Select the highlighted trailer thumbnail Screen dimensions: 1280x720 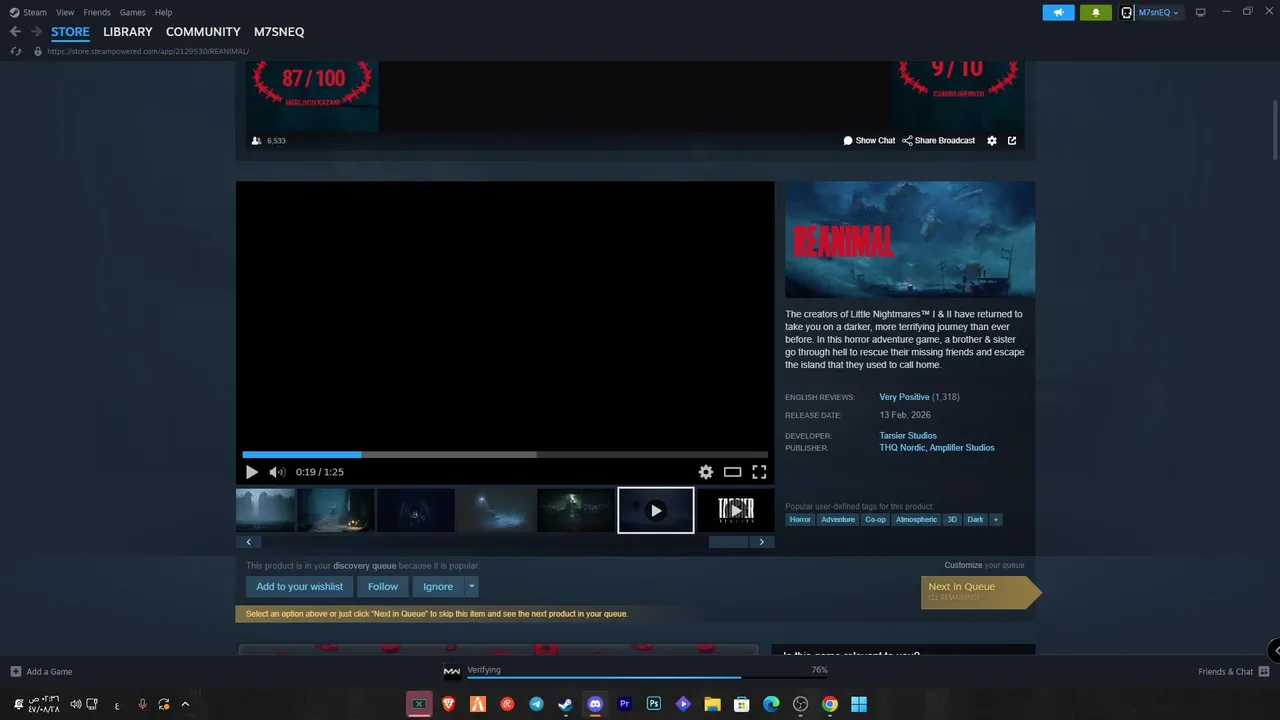(656, 510)
